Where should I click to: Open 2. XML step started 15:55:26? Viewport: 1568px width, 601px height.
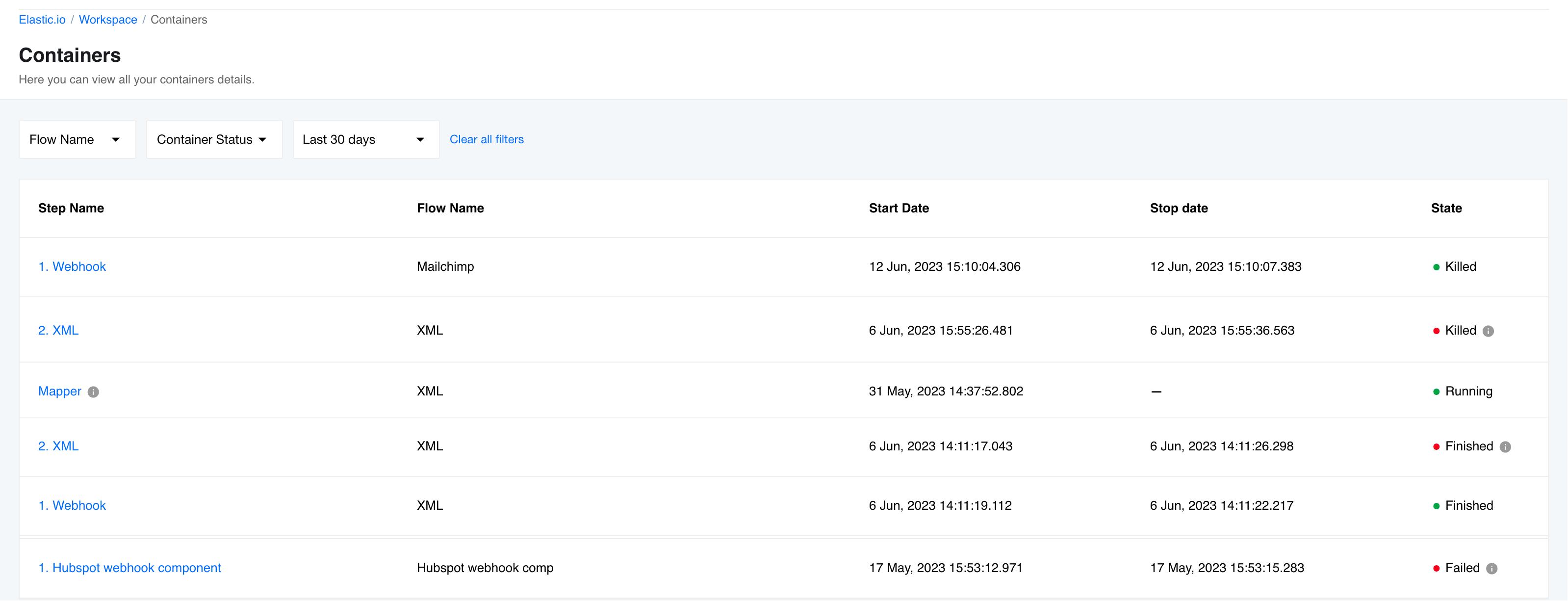point(58,331)
